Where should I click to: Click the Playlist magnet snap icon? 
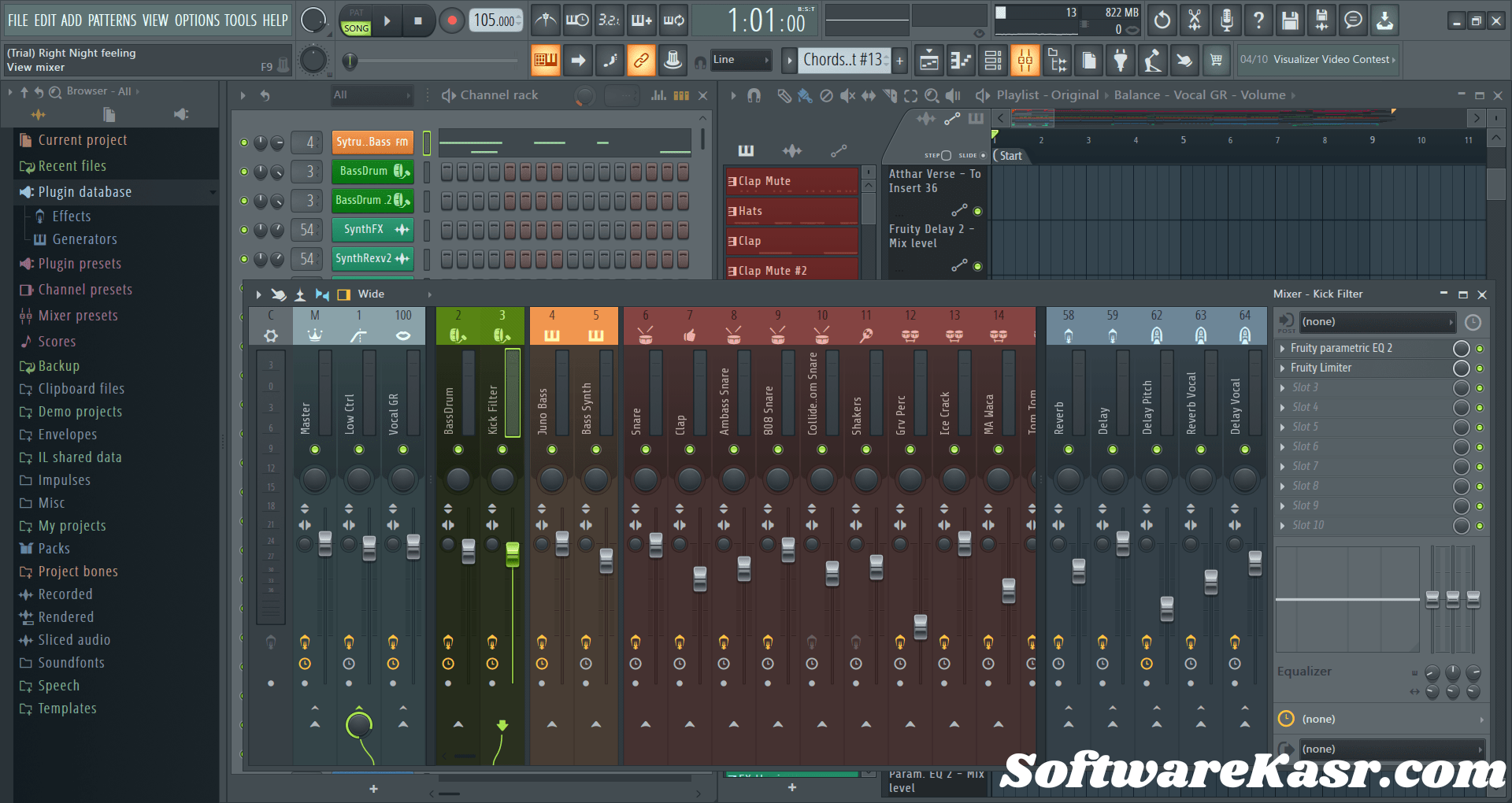(x=754, y=95)
